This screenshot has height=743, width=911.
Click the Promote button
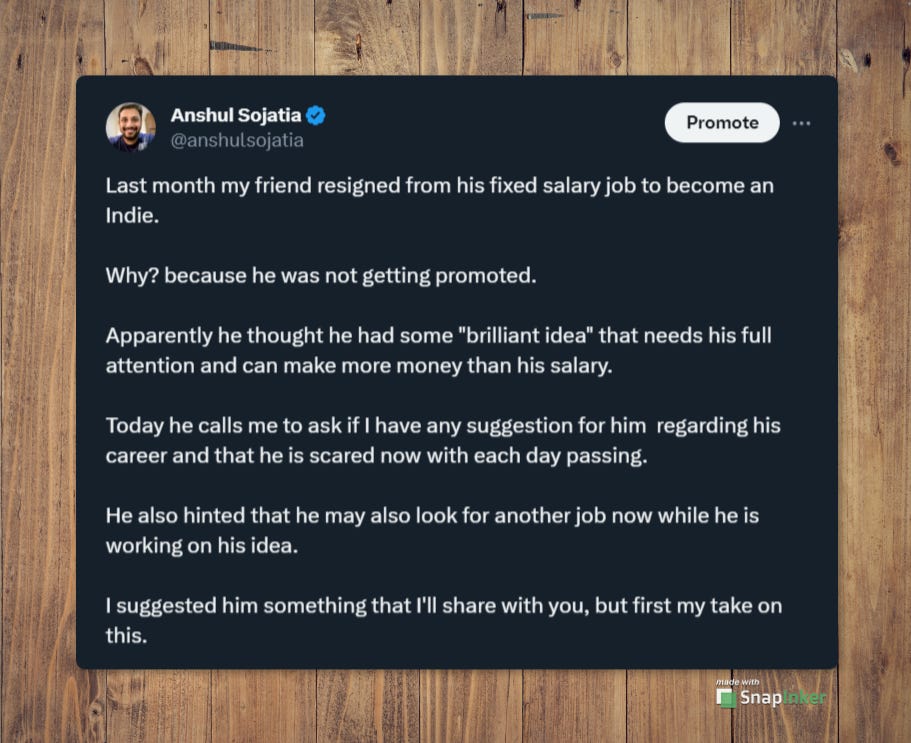722,123
